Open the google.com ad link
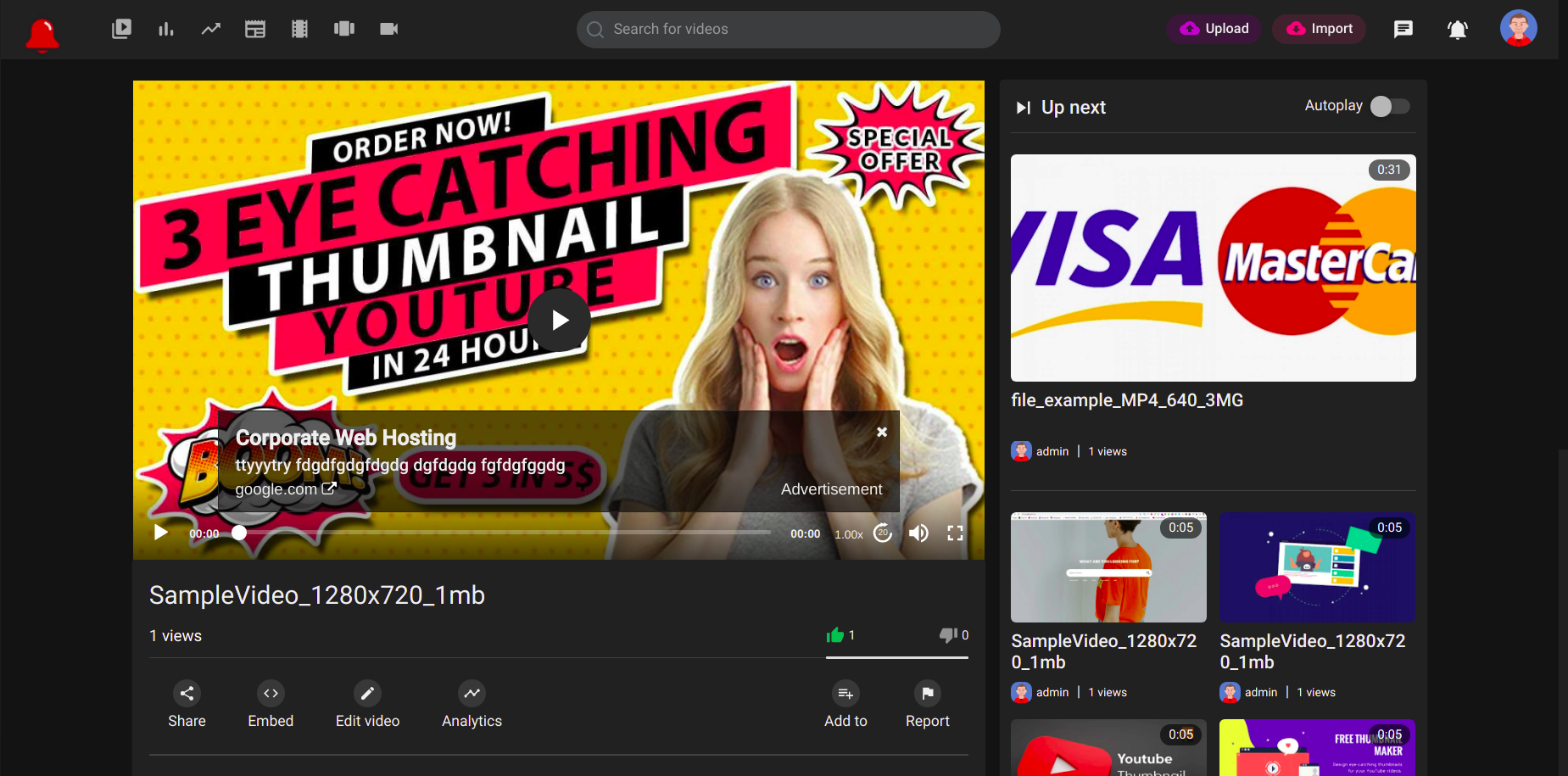 pyautogui.click(x=286, y=489)
